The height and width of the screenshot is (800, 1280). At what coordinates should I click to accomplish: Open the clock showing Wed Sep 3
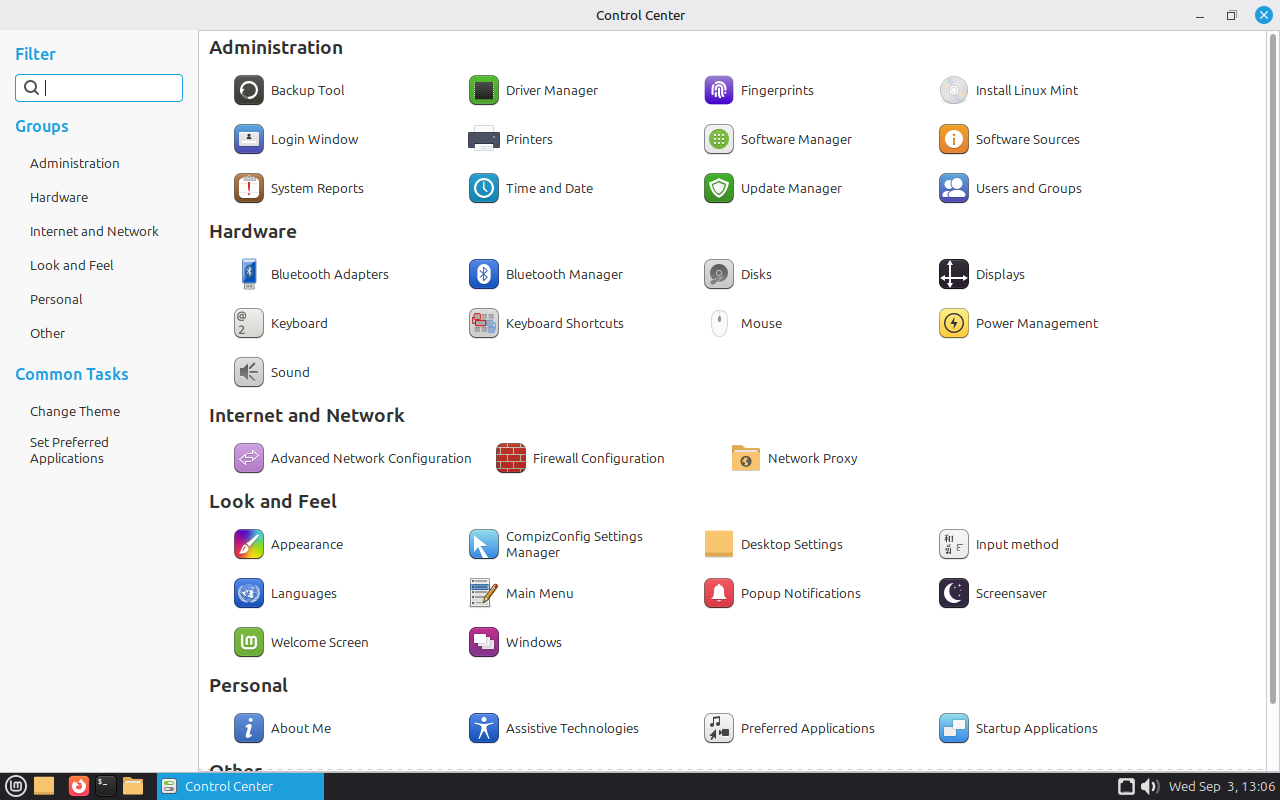[x=1222, y=786]
